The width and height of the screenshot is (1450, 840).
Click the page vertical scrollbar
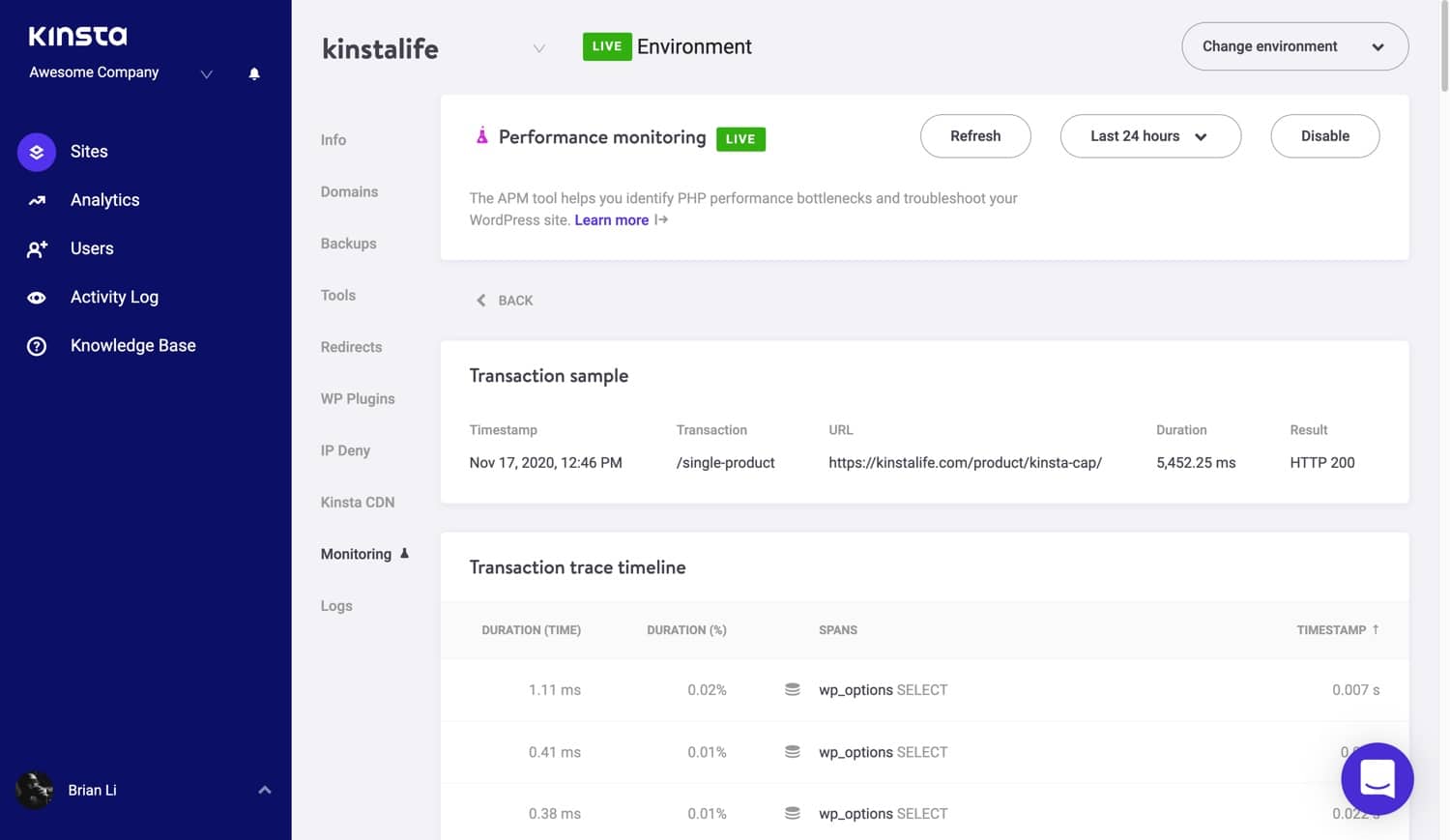(x=1444, y=48)
